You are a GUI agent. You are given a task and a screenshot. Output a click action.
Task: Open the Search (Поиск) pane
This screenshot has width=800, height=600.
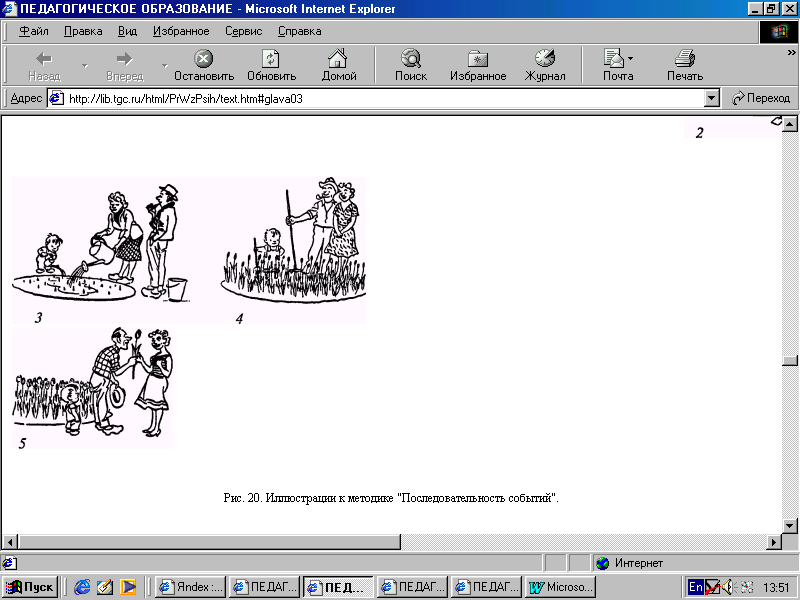411,59
